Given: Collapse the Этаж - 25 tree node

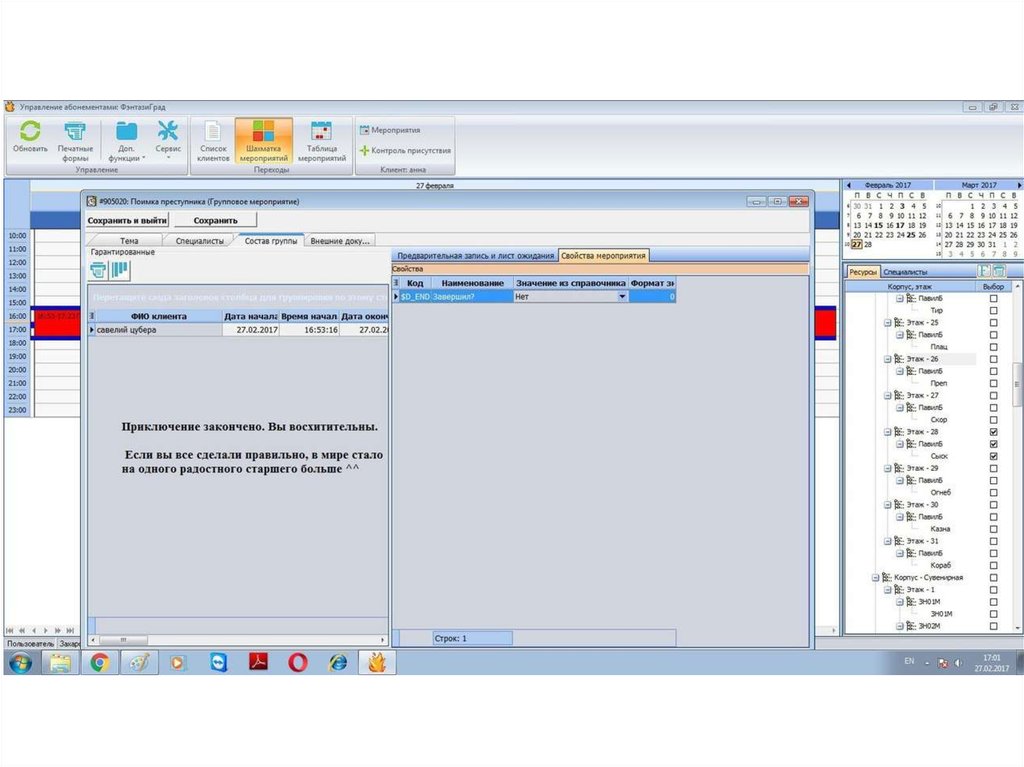Looking at the screenshot, I should tap(888, 323).
